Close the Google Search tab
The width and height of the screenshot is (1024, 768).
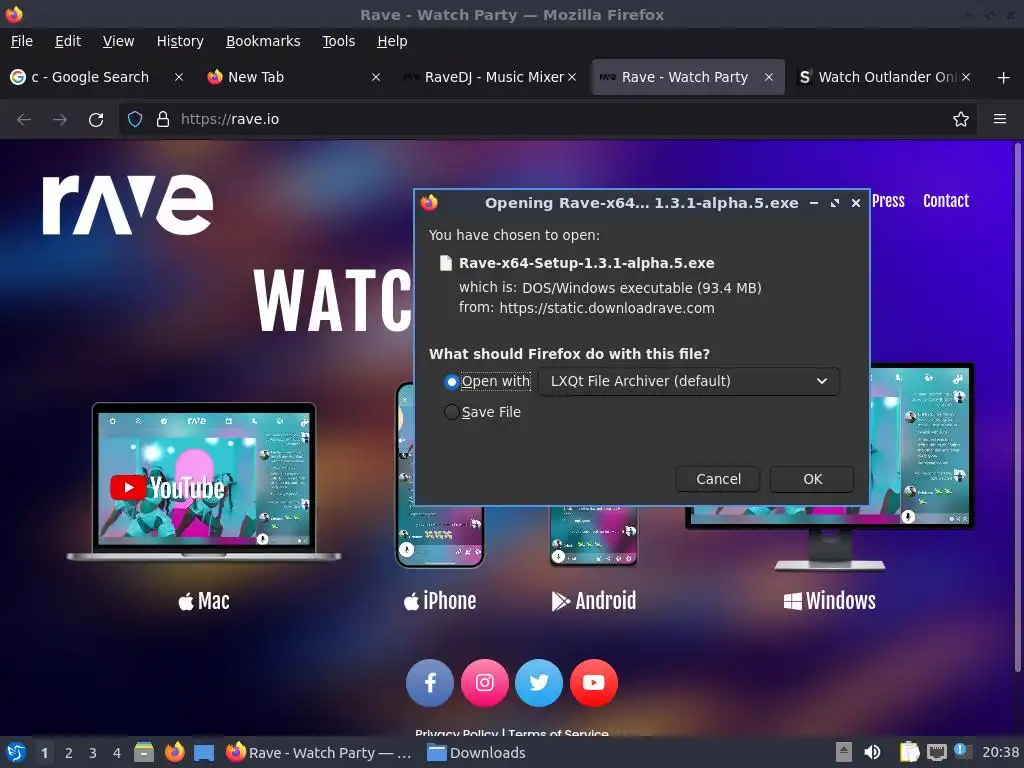point(178,77)
